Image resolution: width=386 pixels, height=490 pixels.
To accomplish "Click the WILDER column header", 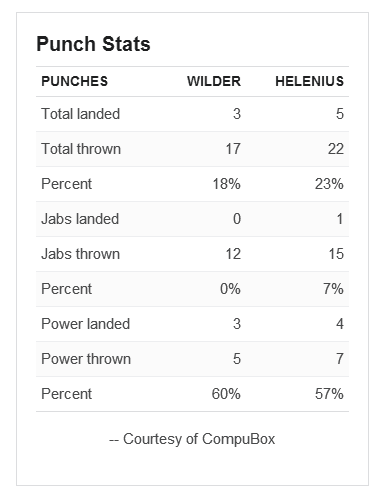I will [214, 81].
